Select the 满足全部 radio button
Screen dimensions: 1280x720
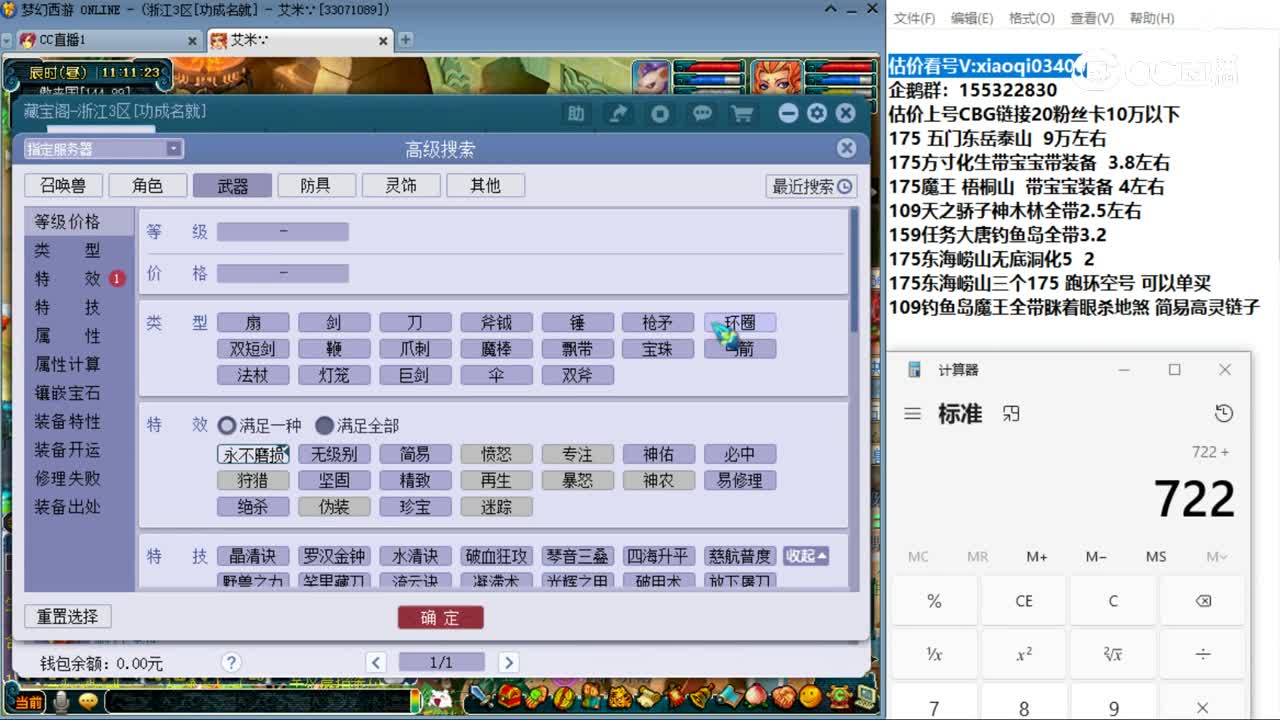point(325,424)
